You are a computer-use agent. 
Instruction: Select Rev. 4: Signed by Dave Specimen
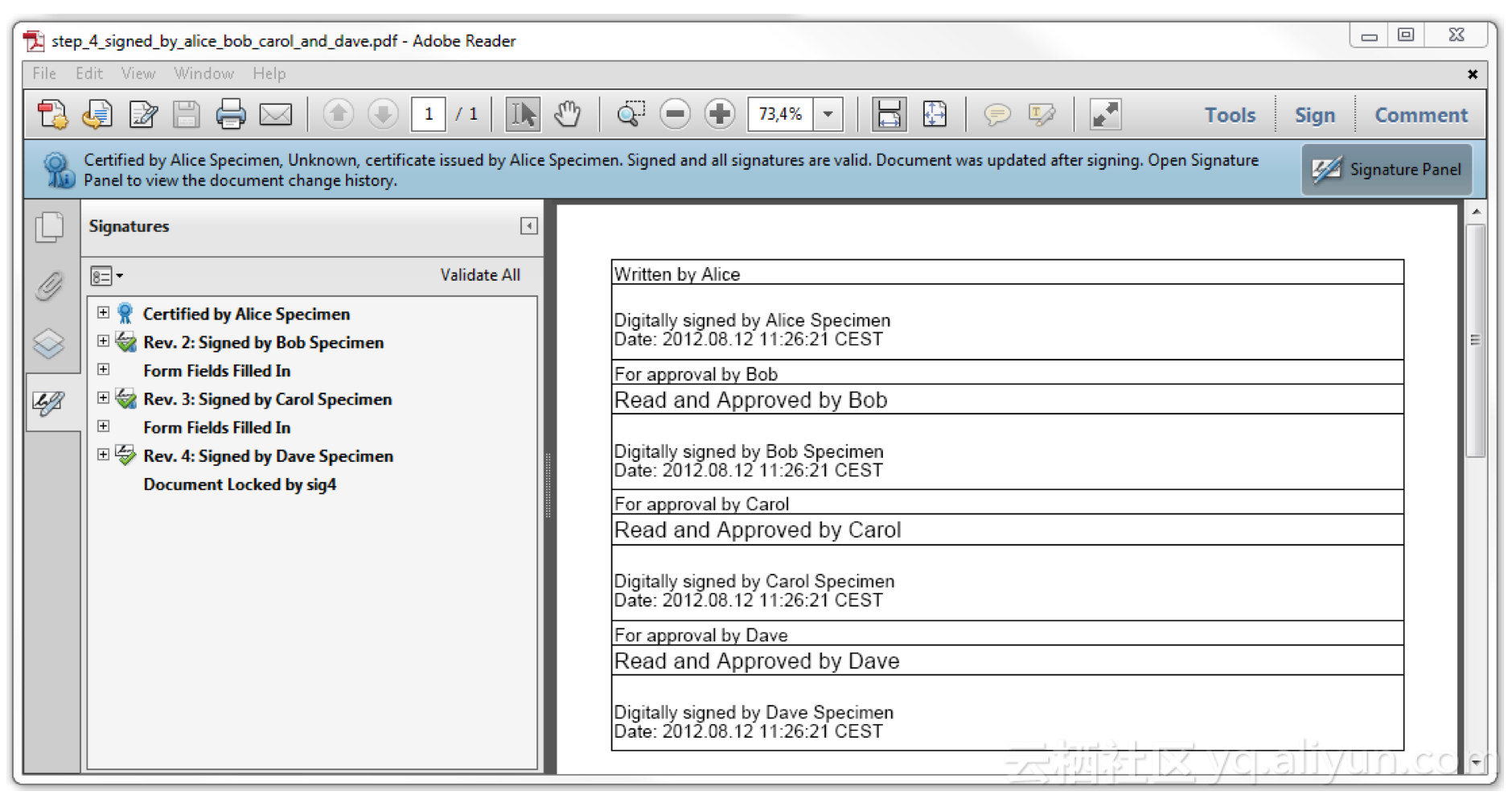[x=268, y=456]
